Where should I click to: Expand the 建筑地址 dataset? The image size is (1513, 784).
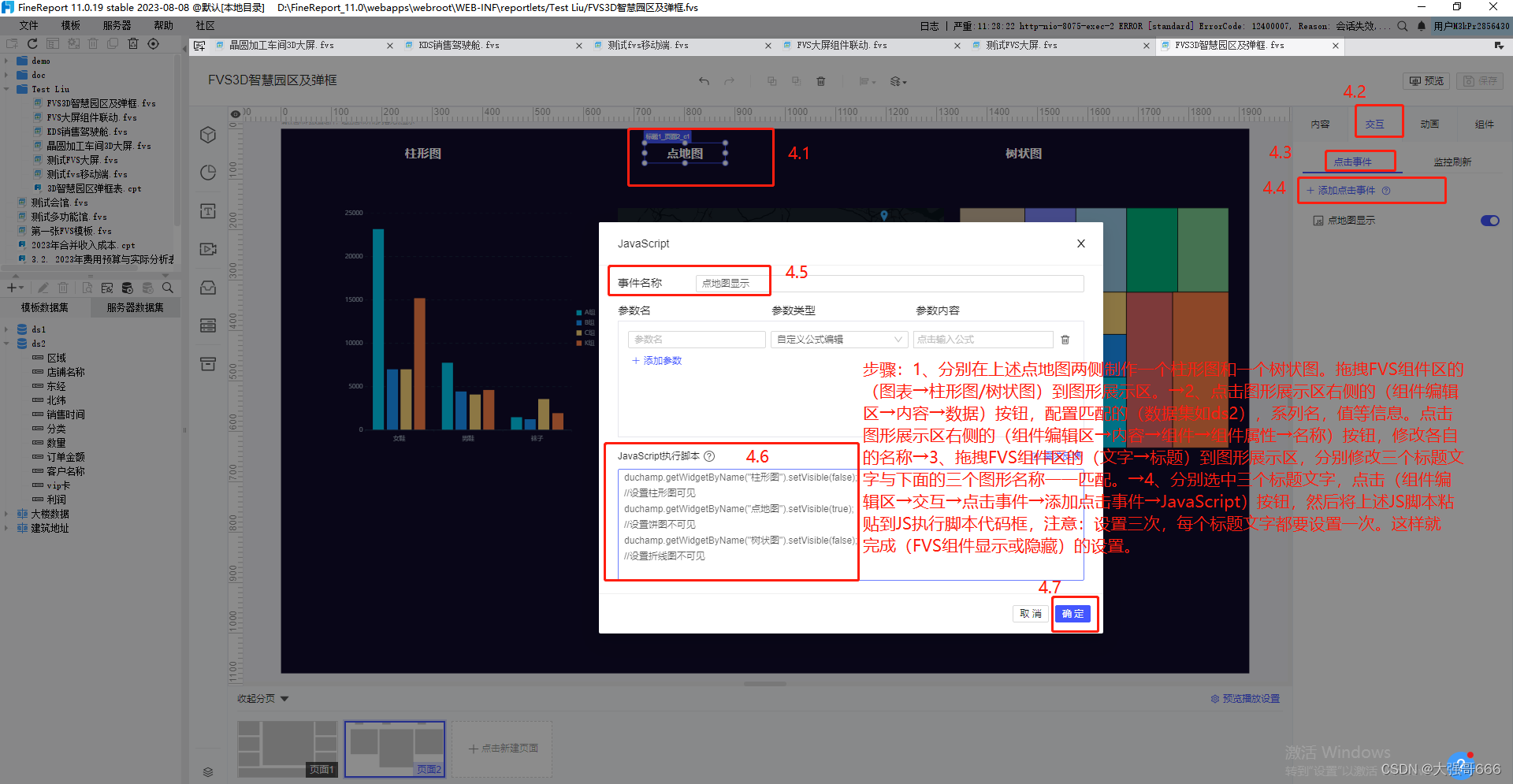[6, 528]
